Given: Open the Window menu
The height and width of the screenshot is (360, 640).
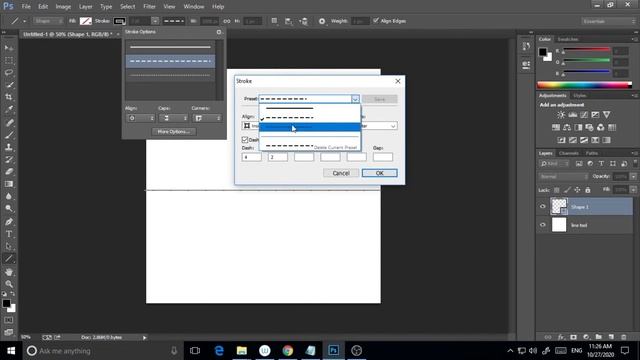Looking at the screenshot, I should [x=194, y=7].
